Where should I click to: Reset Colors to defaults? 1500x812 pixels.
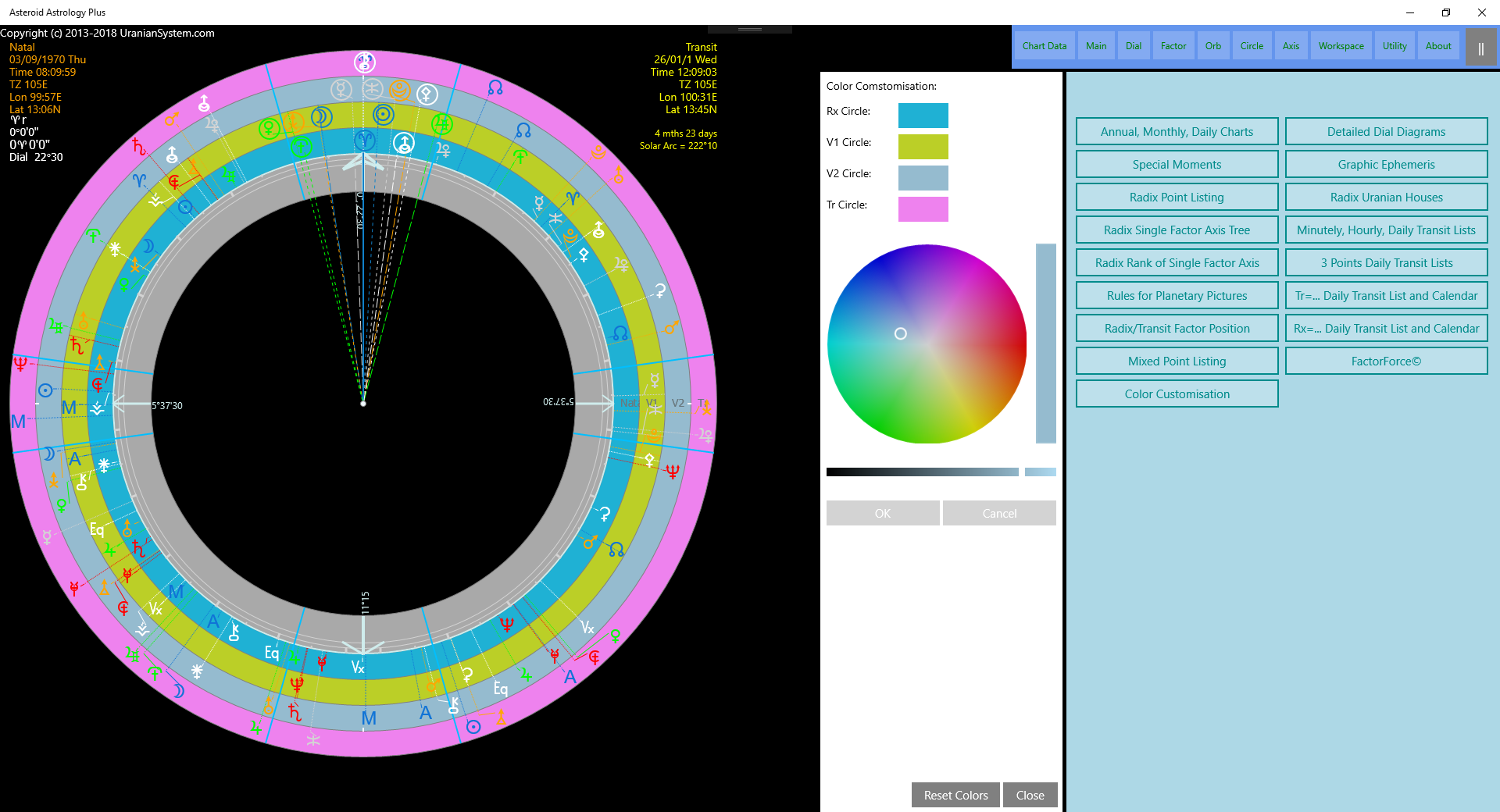point(955,795)
